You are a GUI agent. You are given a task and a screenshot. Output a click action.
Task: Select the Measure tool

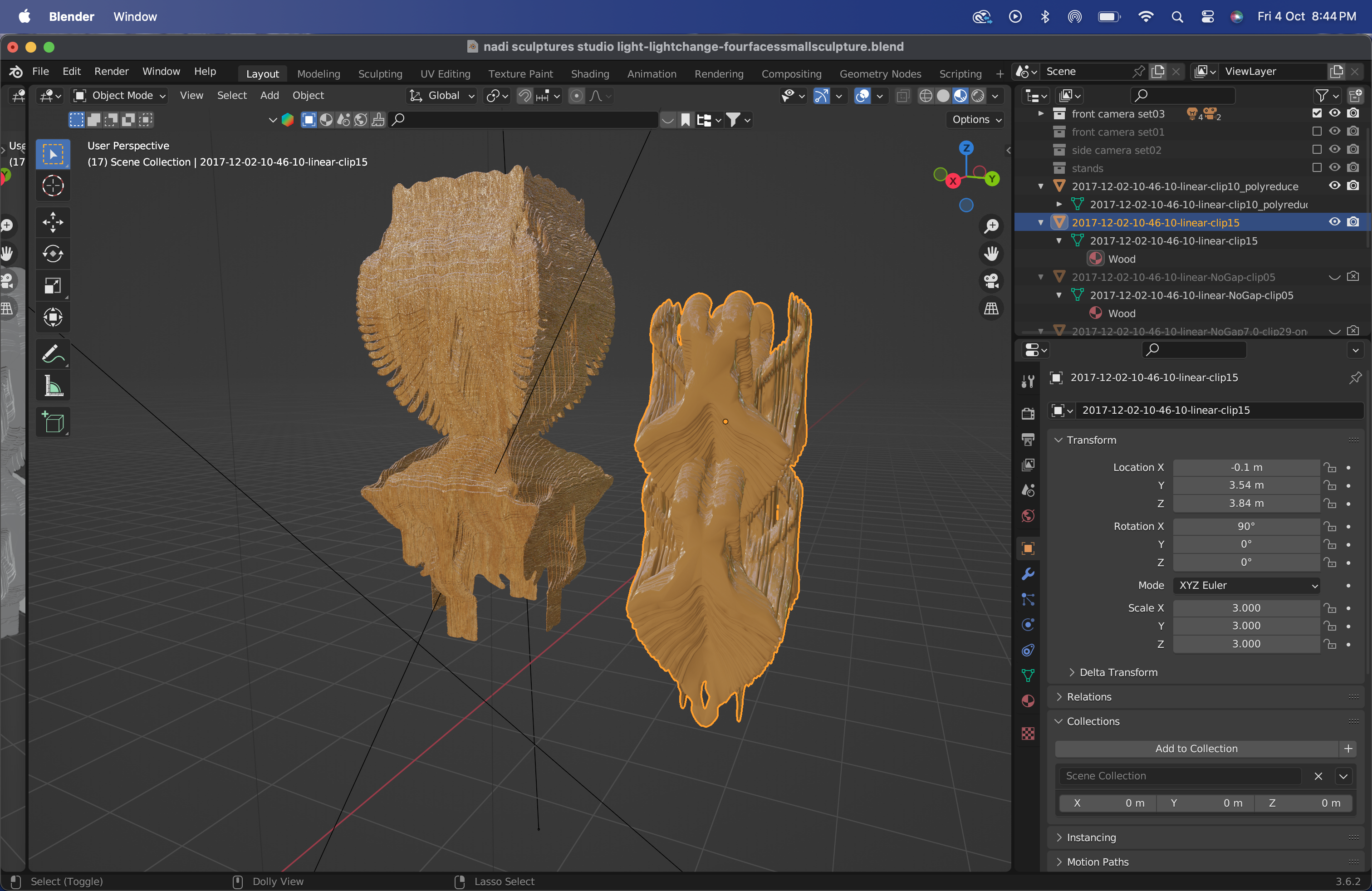point(53,387)
